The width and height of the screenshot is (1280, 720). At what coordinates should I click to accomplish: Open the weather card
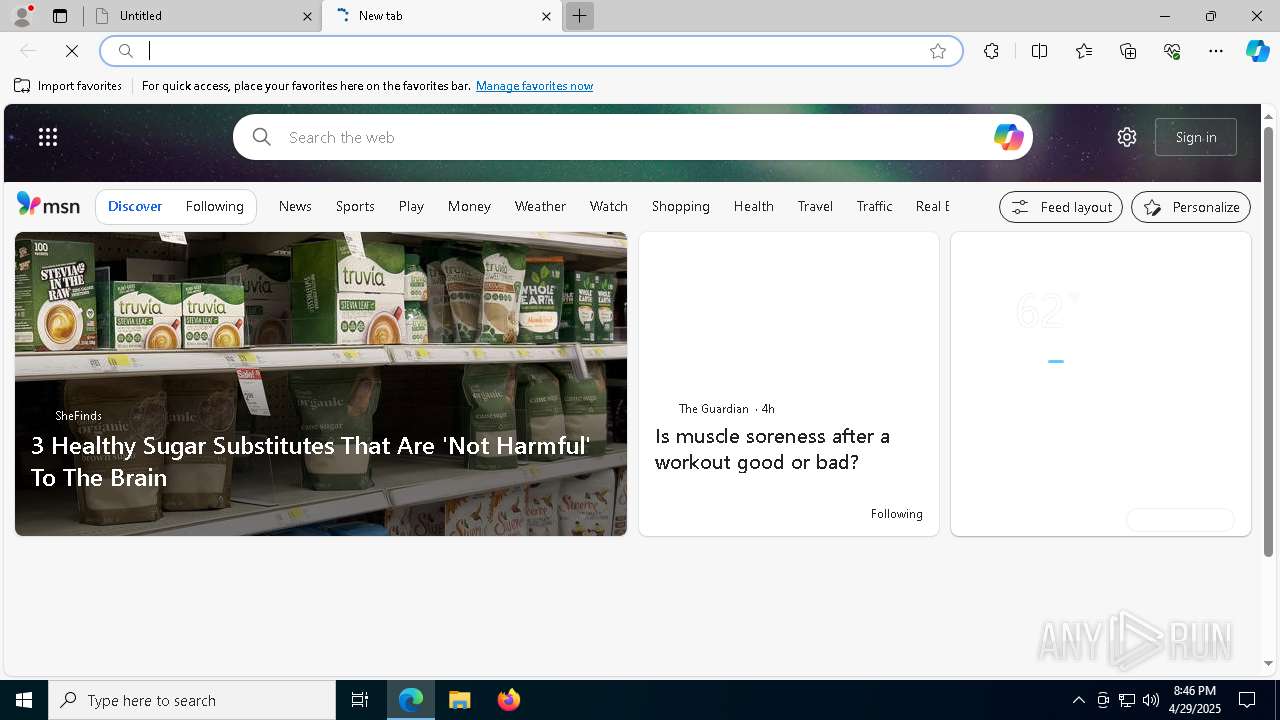click(x=1101, y=384)
